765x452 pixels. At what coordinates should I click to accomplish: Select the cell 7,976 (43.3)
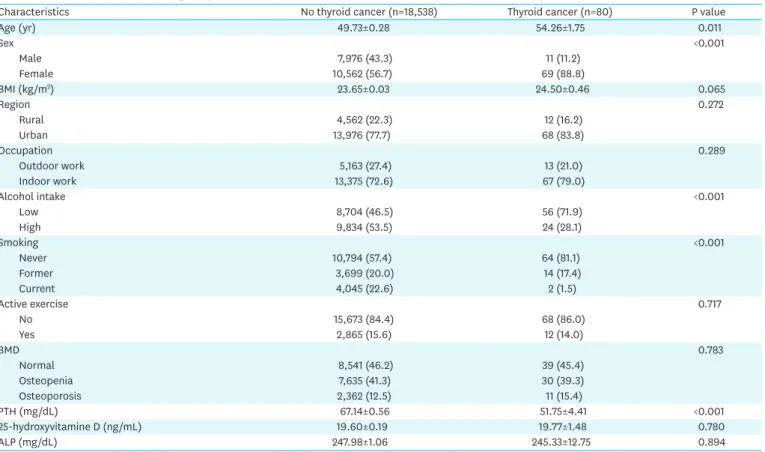[364, 59]
